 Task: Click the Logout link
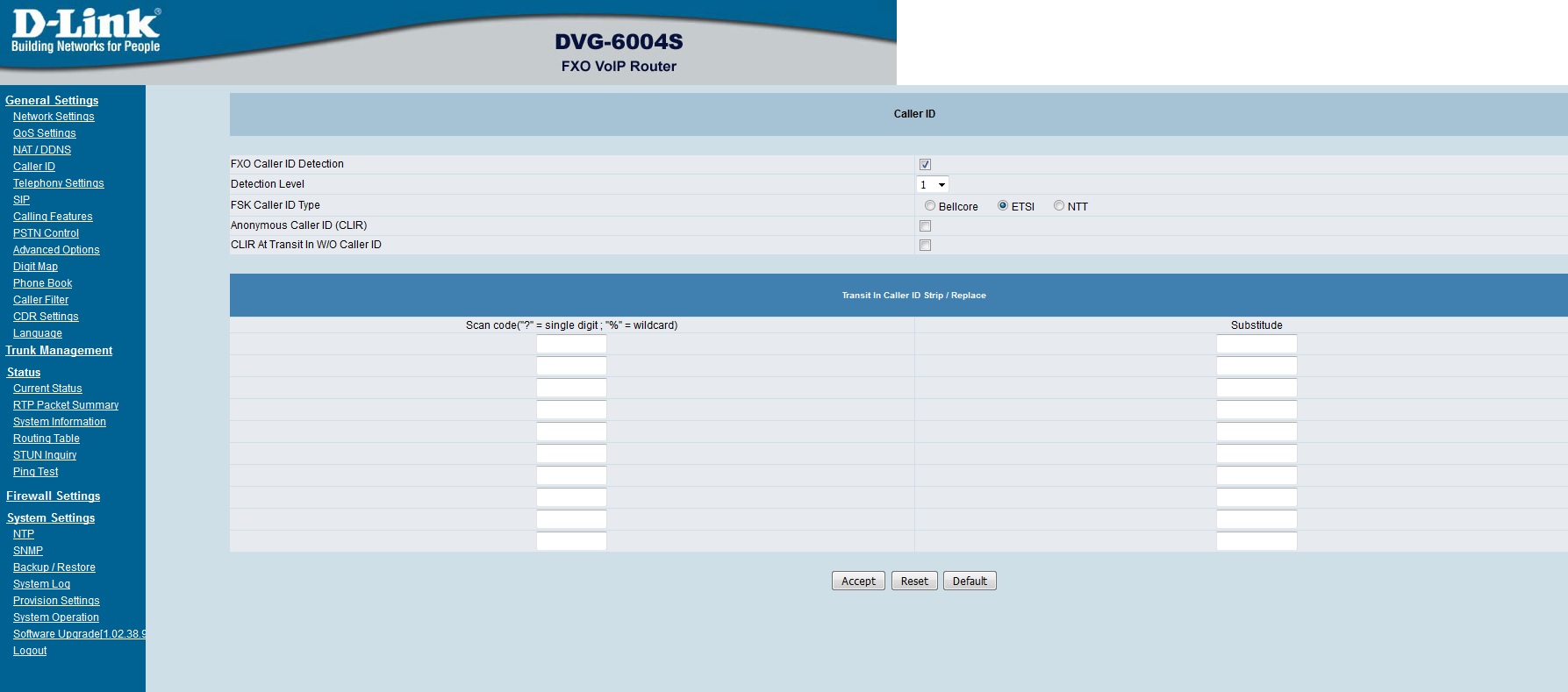click(30, 651)
